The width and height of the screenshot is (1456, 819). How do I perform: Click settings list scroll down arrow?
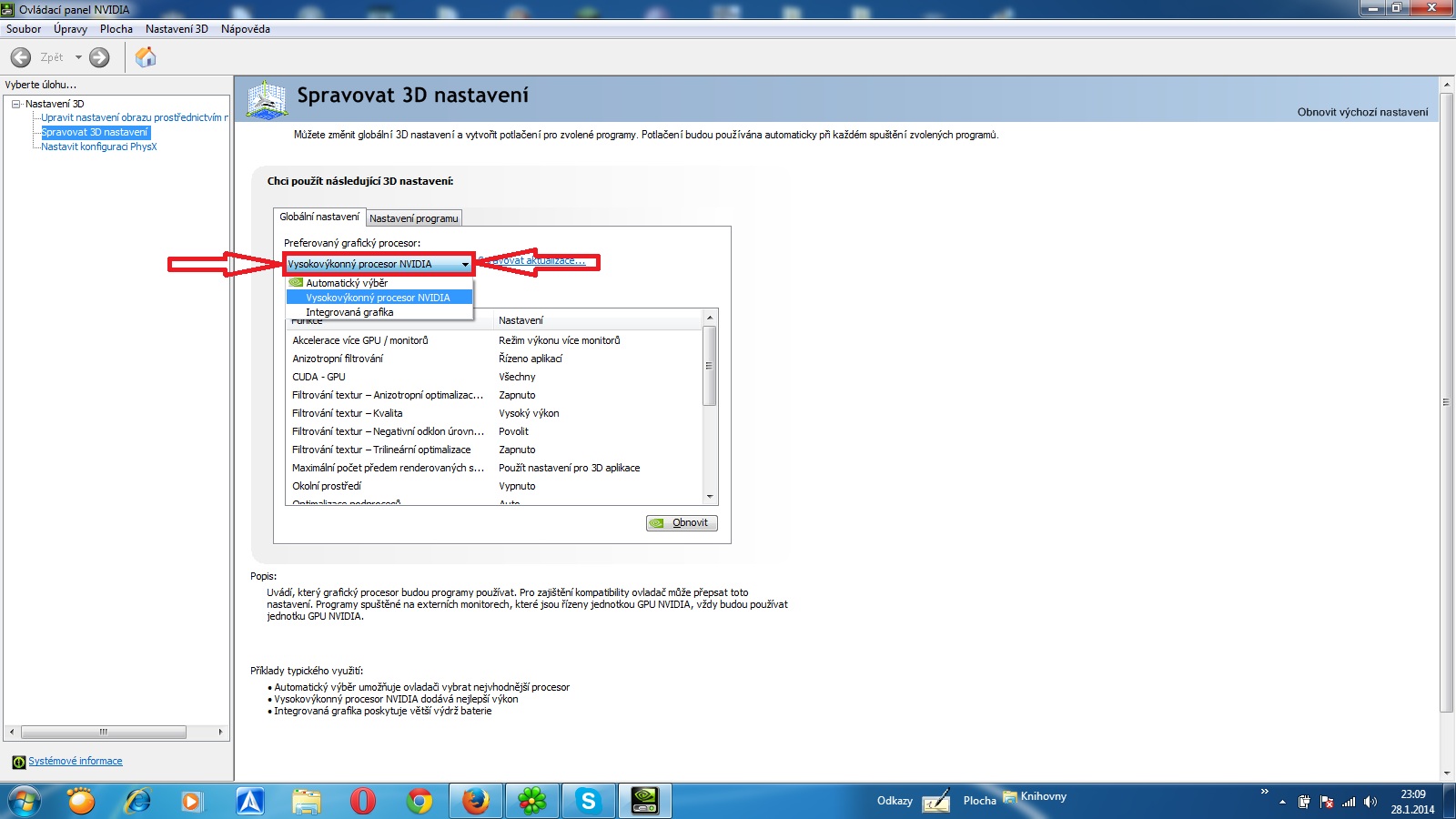pos(710,497)
